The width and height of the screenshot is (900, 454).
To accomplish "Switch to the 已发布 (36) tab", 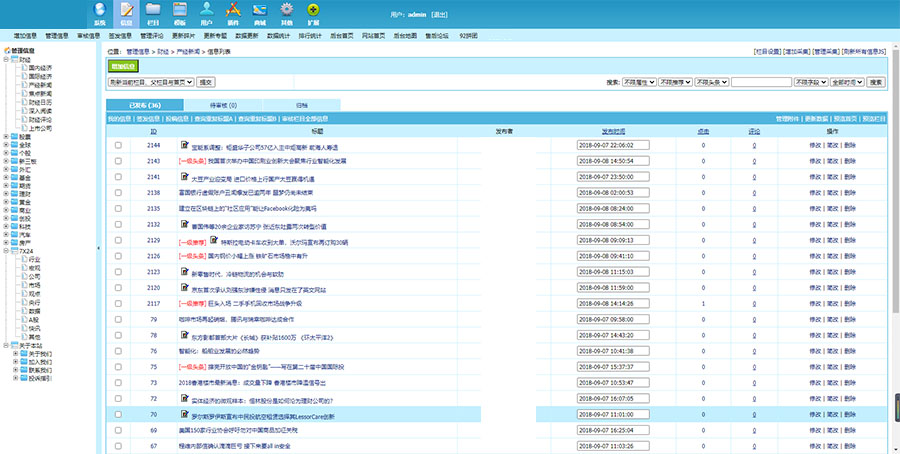I will pos(145,105).
